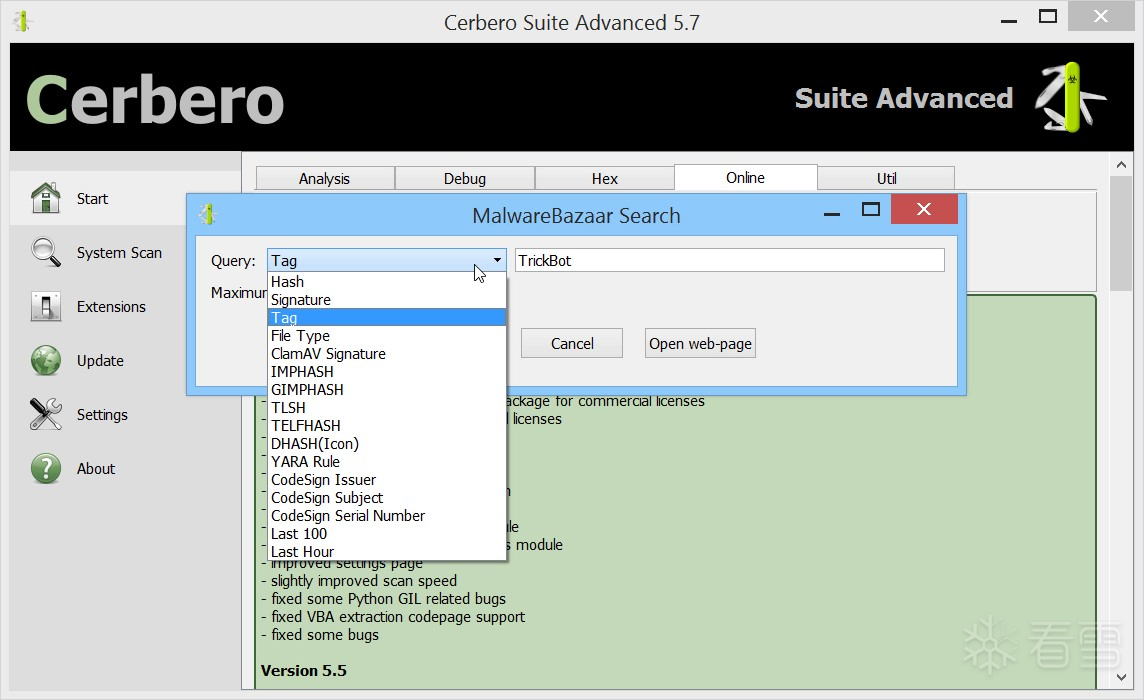Click main window scrollbar up arrow
Viewport: 1144px width, 700px height.
click(x=1121, y=165)
